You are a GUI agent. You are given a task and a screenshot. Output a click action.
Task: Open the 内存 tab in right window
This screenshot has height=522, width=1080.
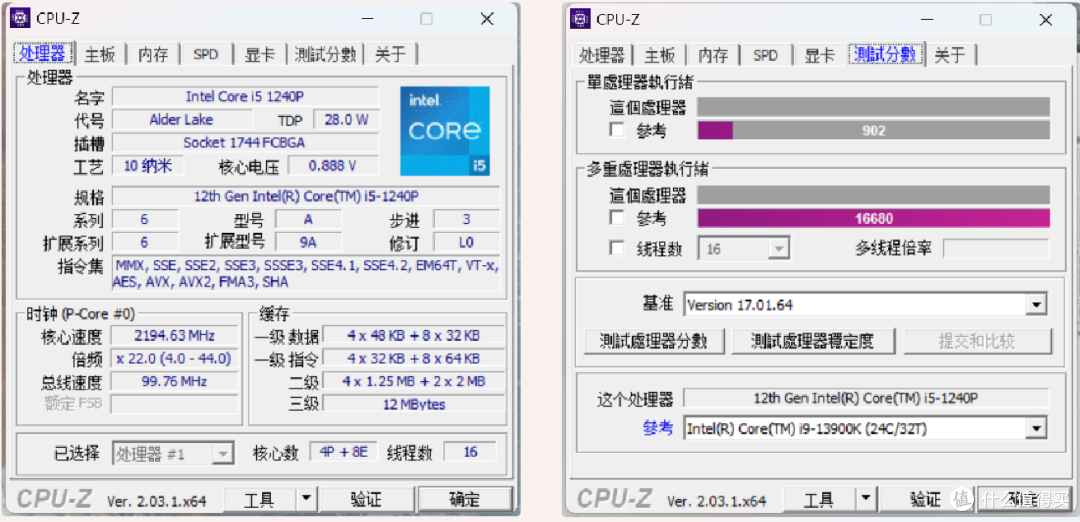(713, 55)
